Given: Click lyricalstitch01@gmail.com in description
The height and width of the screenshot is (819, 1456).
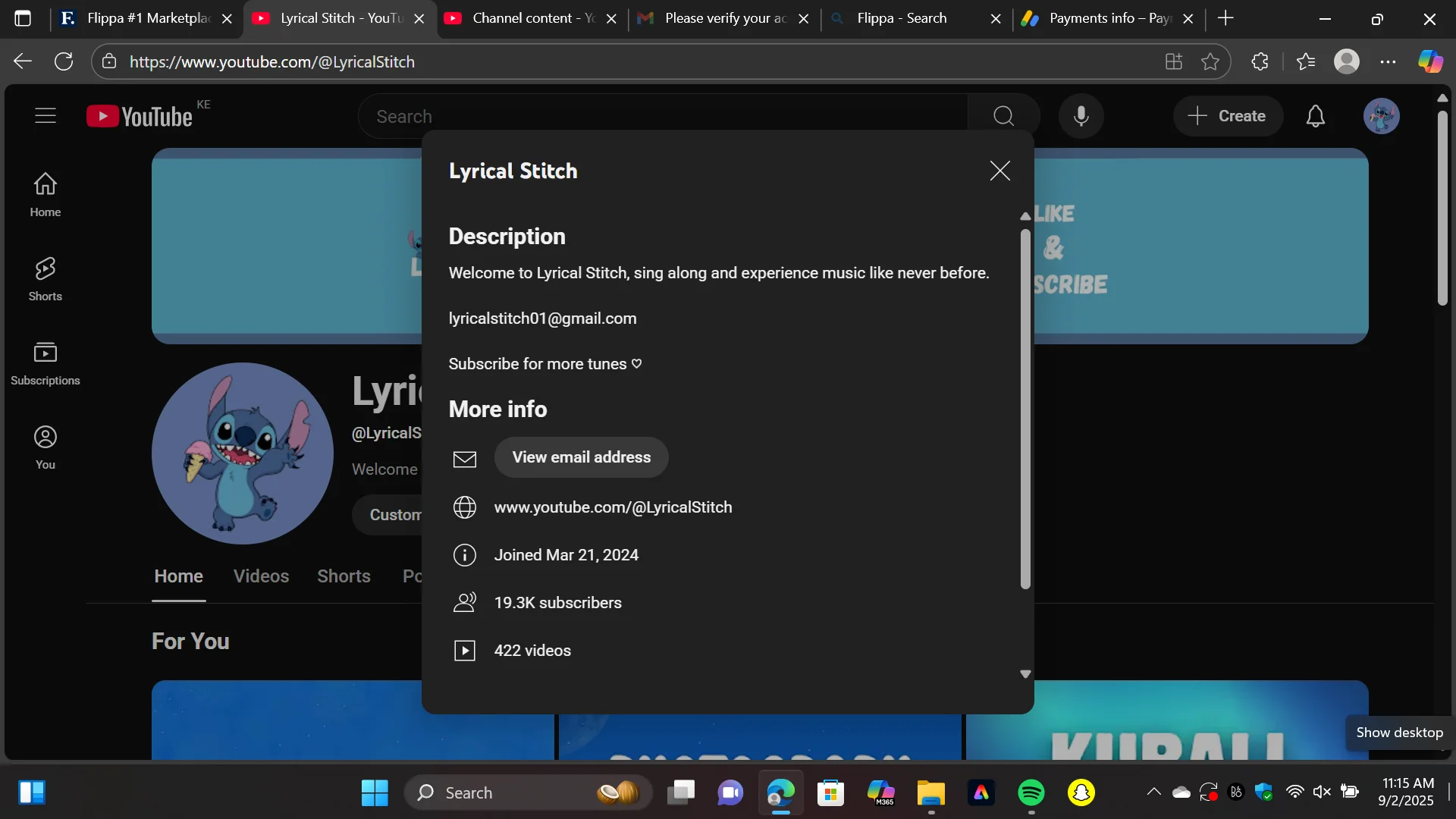Looking at the screenshot, I should (x=542, y=318).
